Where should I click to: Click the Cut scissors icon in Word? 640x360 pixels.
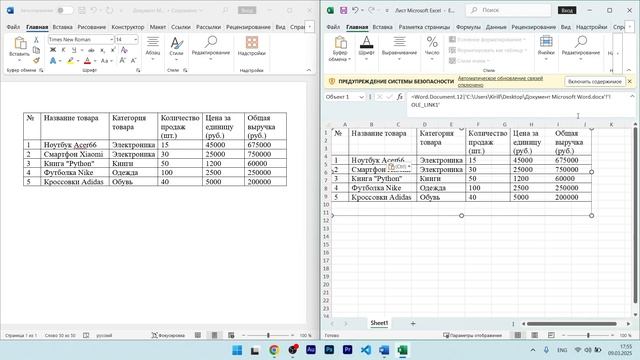[x=36, y=40]
